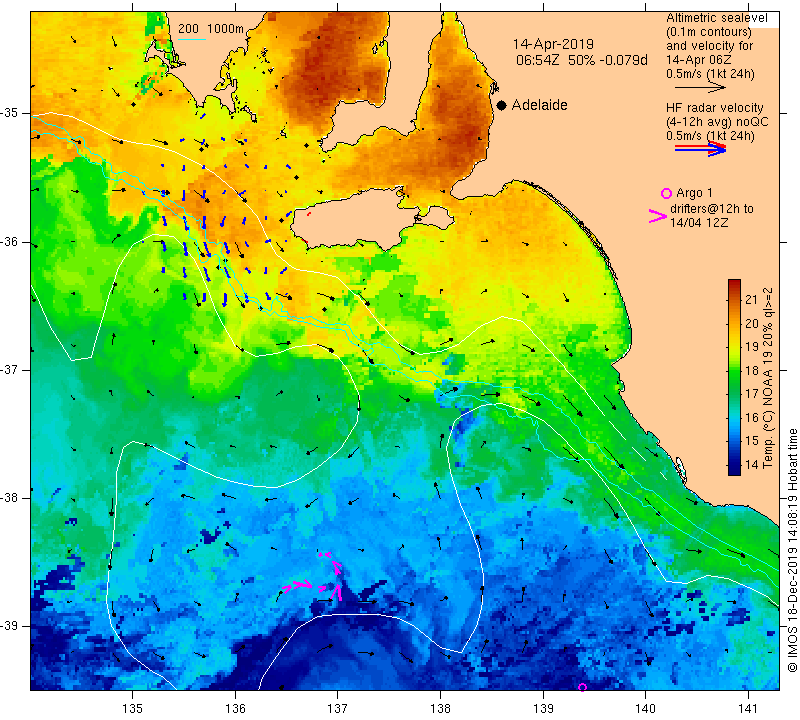
Task: Click the 14 degree label on colorbar
Action: pyautogui.click(x=751, y=464)
